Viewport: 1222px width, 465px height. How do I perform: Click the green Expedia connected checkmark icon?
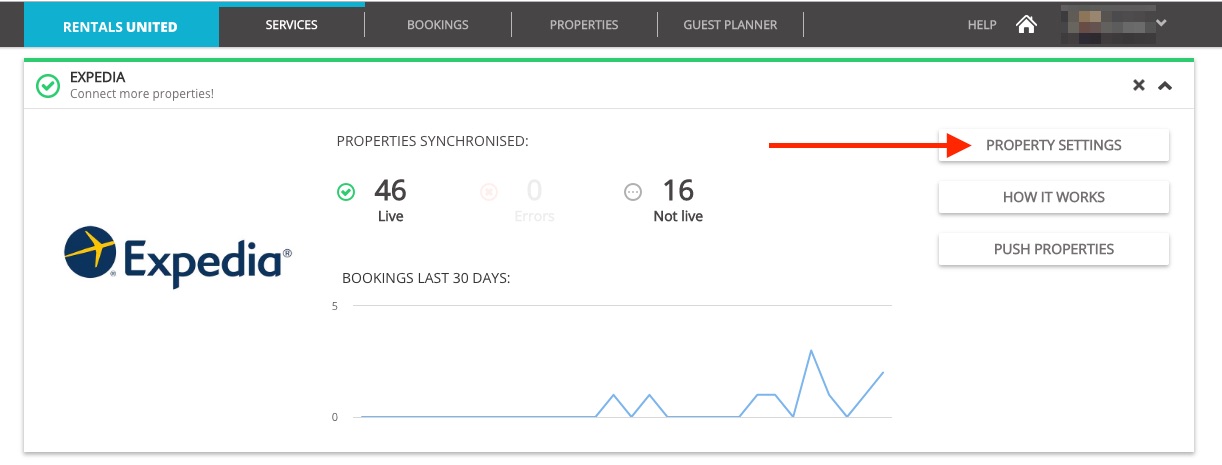[48, 86]
